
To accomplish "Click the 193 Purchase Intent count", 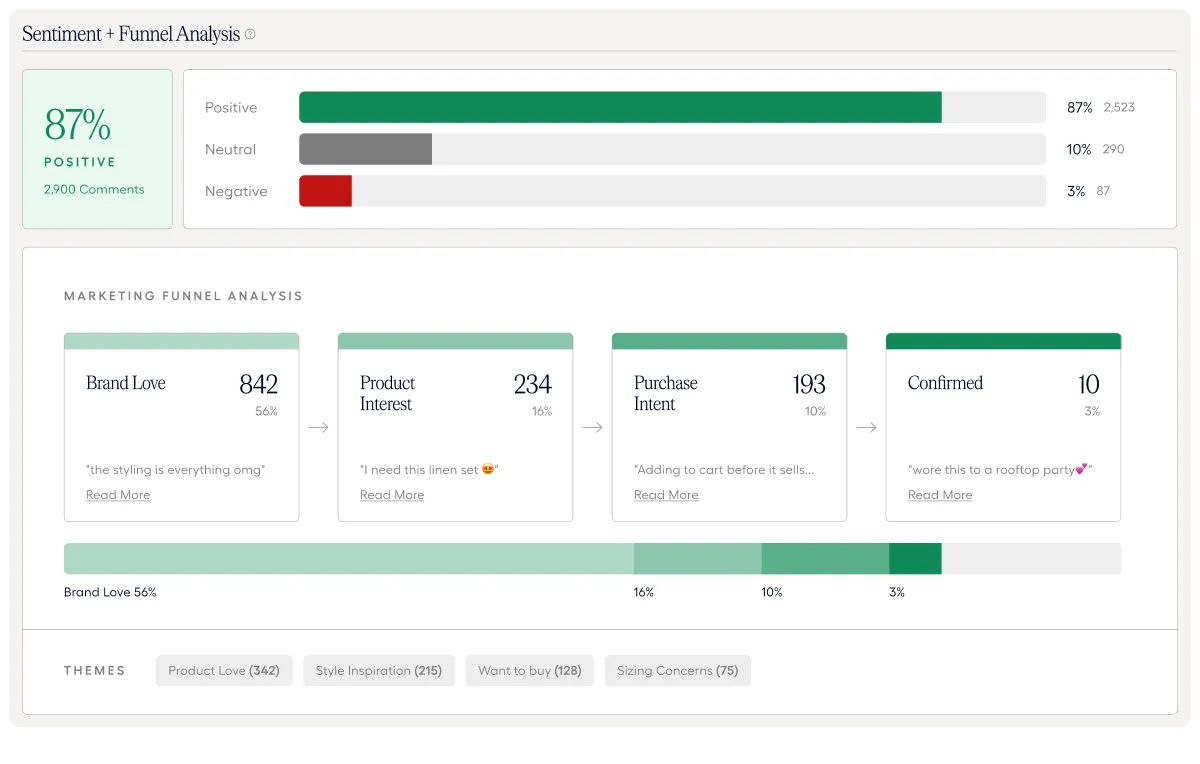I will pyautogui.click(x=808, y=384).
